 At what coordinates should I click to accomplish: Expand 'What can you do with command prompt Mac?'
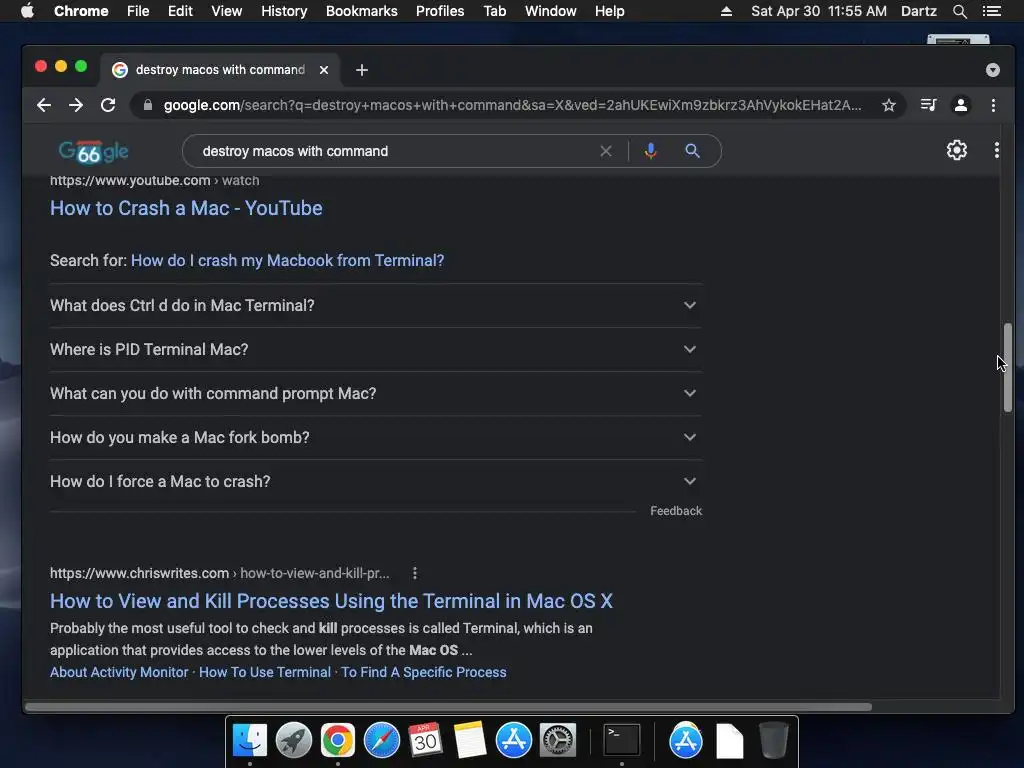click(x=376, y=393)
